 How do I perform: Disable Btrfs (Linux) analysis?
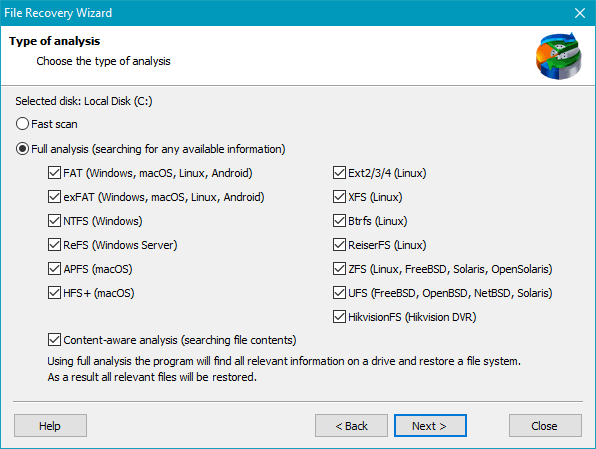(339, 221)
